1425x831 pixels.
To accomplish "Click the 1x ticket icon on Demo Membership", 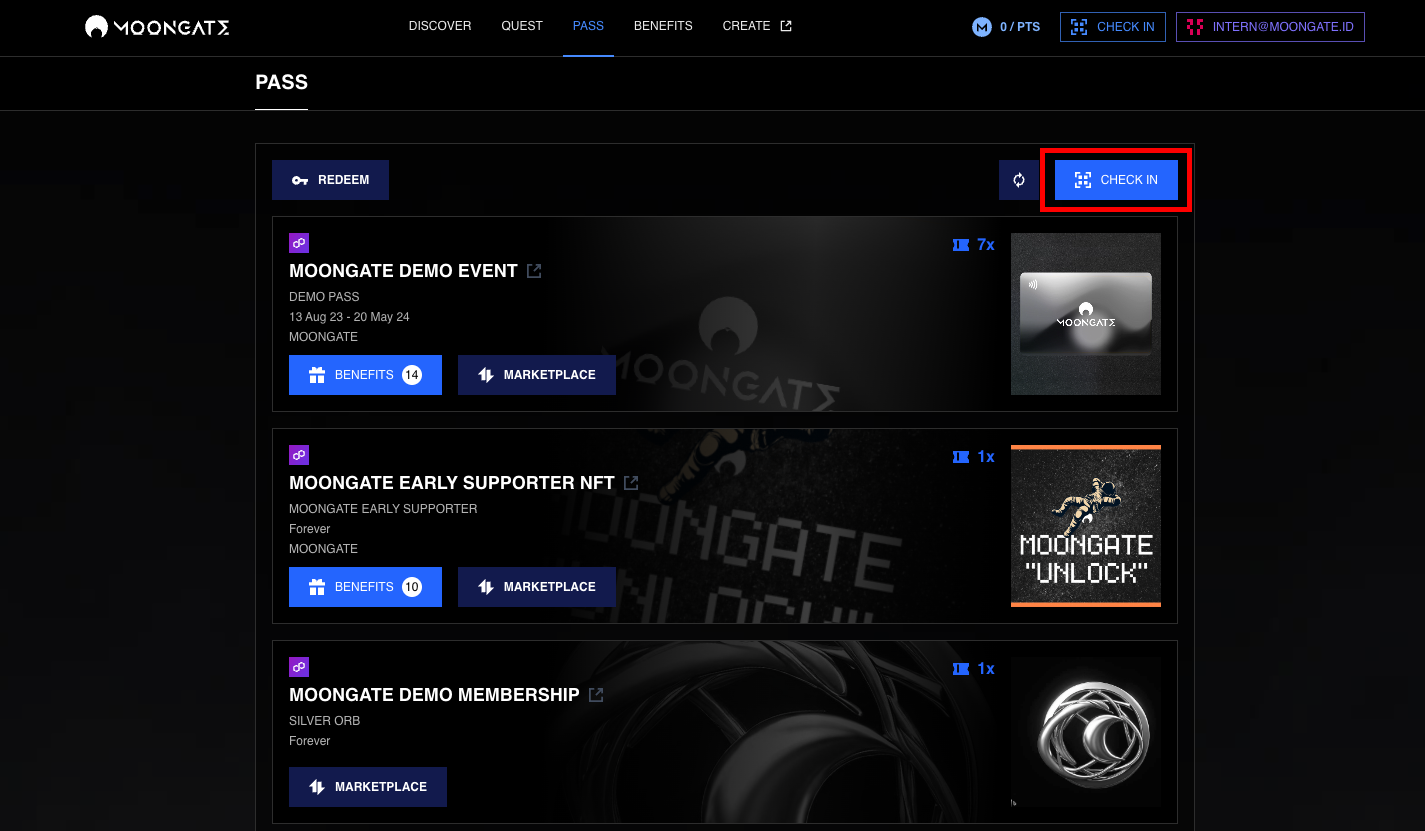I will 961,668.
